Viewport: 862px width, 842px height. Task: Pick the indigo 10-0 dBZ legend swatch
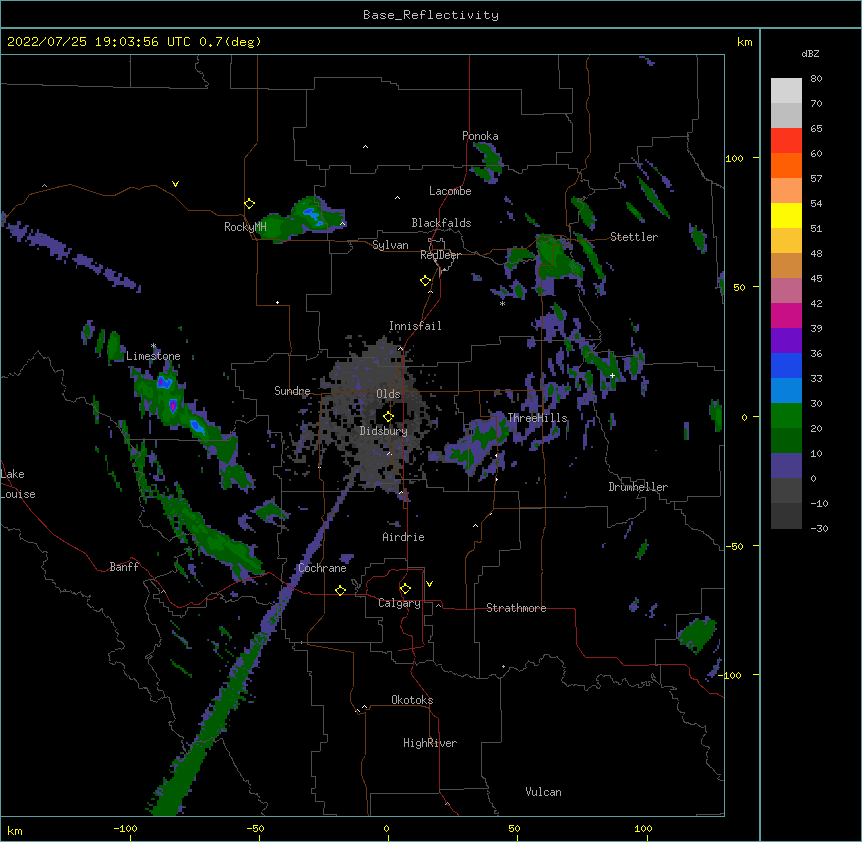pos(786,466)
